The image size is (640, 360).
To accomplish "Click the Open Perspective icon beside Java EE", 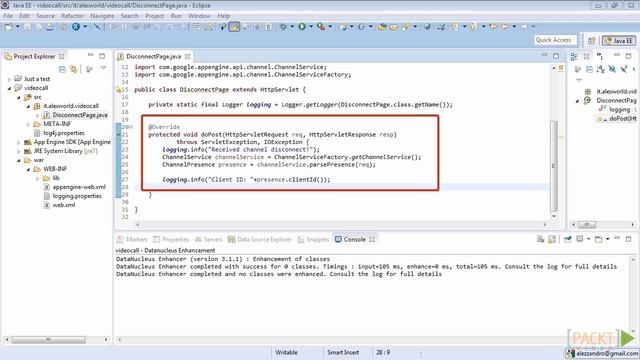I will pyautogui.click(x=591, y=40).
